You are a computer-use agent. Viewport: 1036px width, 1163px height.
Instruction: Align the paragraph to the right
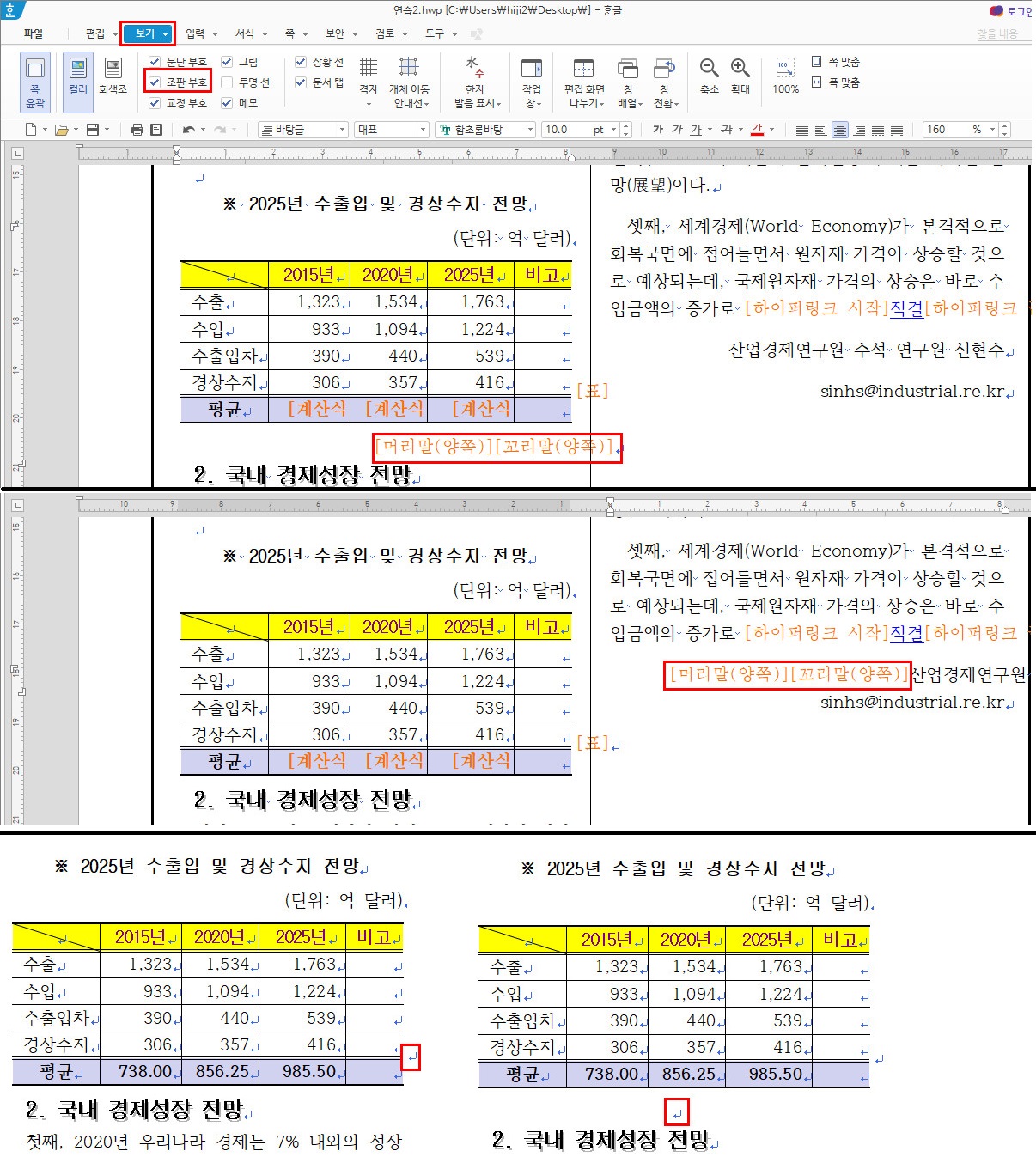click(859, 130)
